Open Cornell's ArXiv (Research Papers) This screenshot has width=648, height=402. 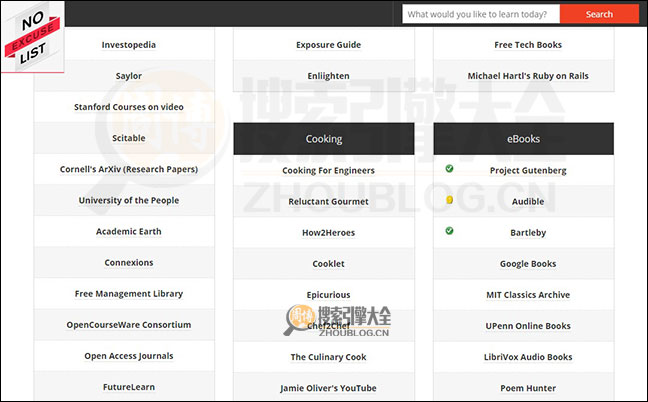(129, 169)
